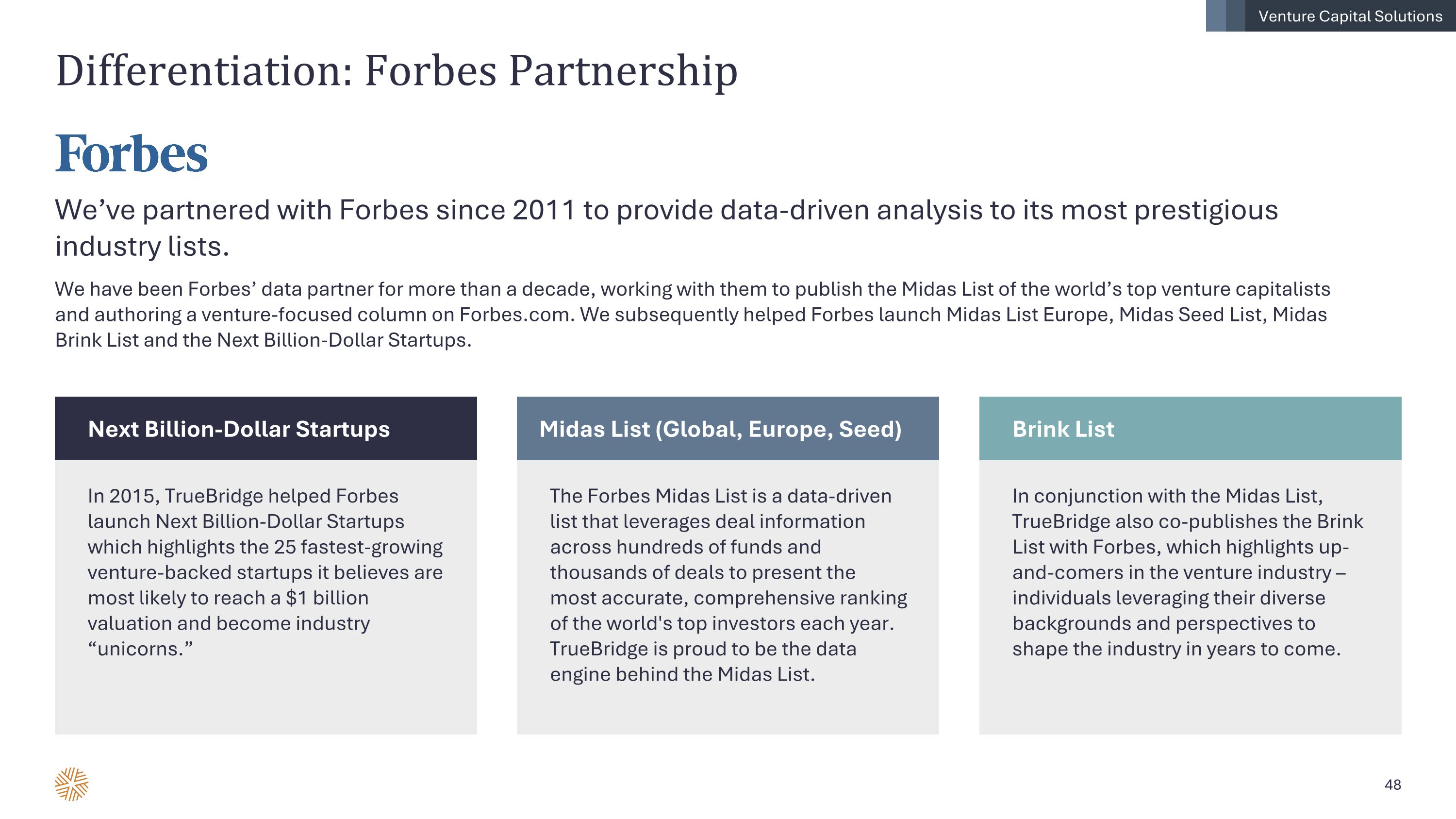
Task: Click the "We've partnered with Forbes" headline
Action: click(666, 210)
